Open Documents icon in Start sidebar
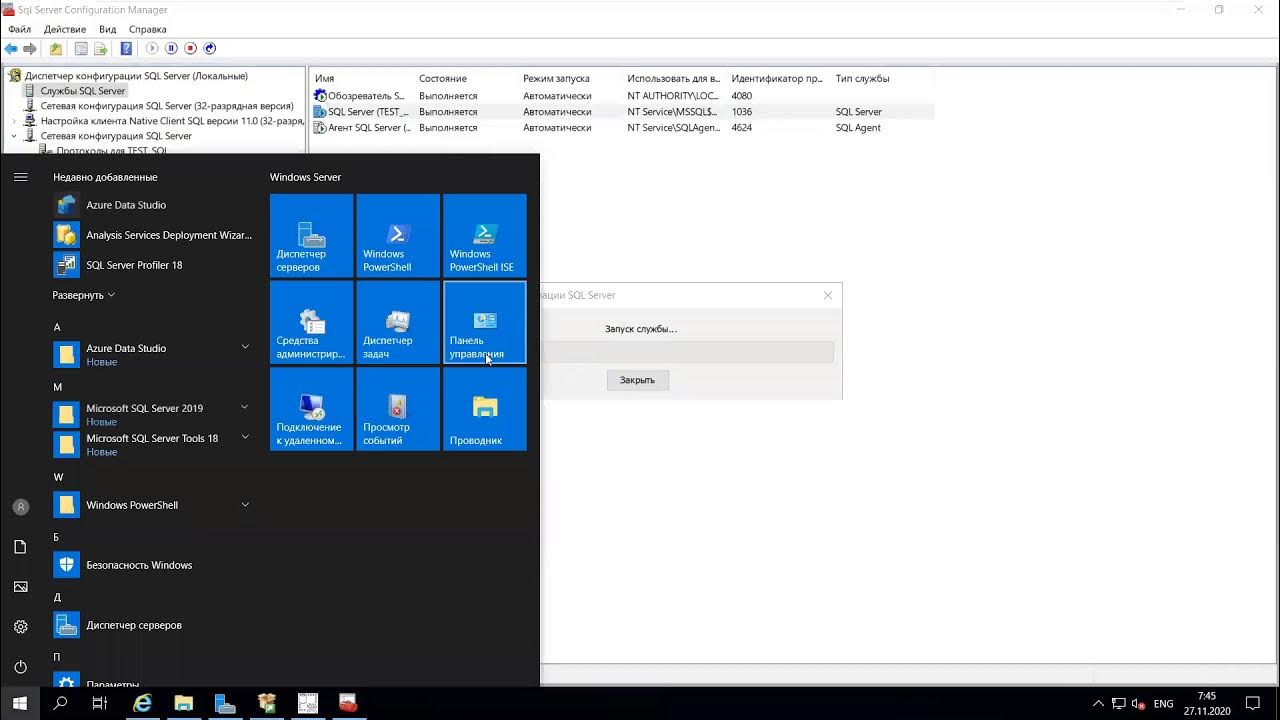1280x720 pixels. (20, 547)
